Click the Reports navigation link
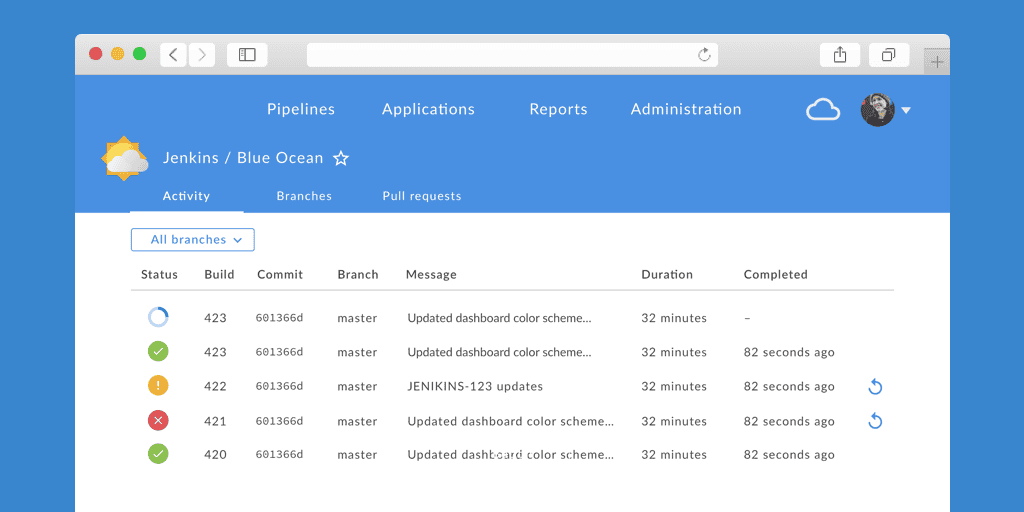Screen dimensions: 1024x512 point(558,109)
